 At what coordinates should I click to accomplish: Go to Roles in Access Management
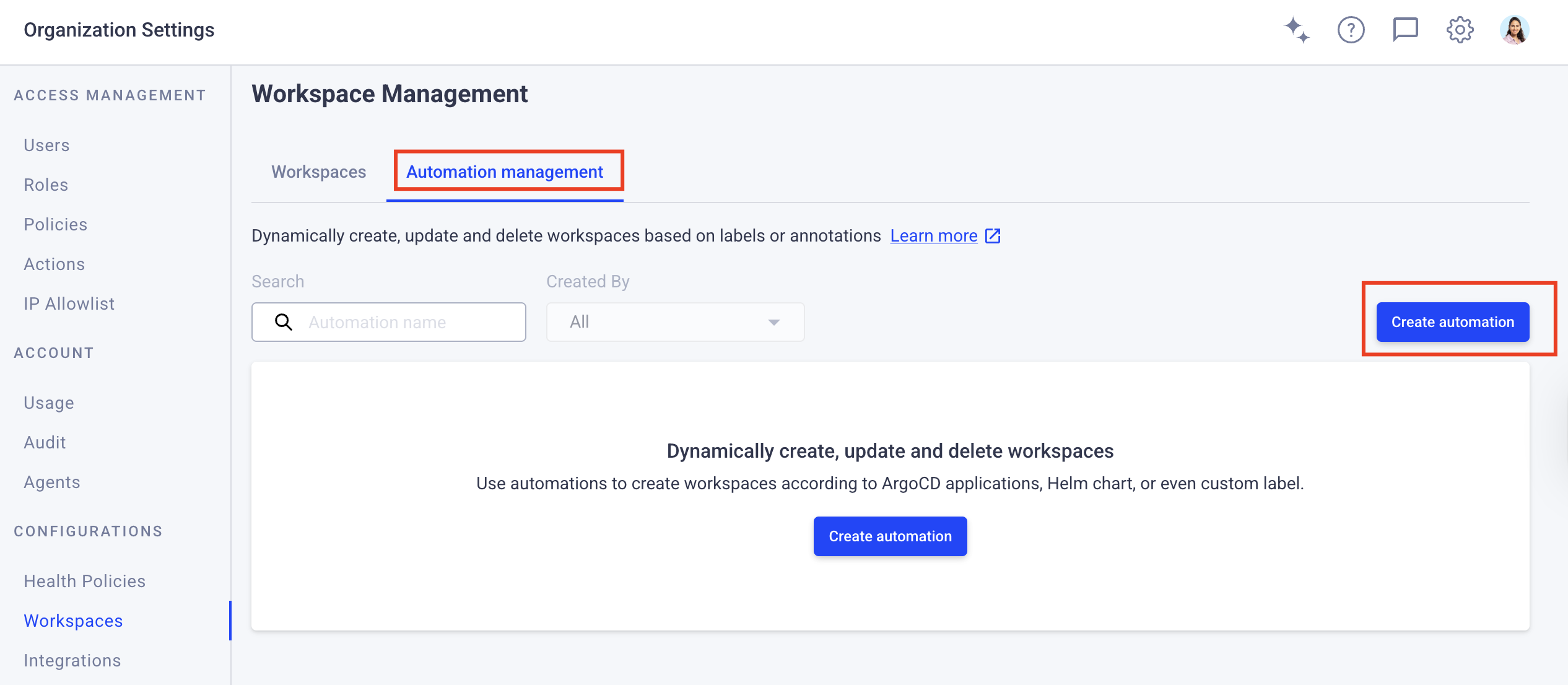click(46, 185)
